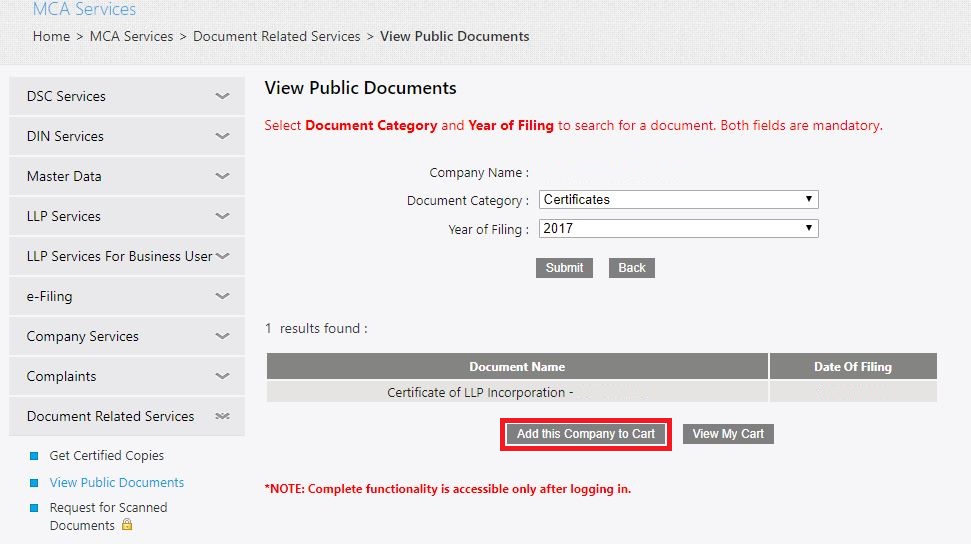This screenshot has height=544, width=971.
Task: Open Document Related Services breadcrumb link
Action: coord(276,37)
